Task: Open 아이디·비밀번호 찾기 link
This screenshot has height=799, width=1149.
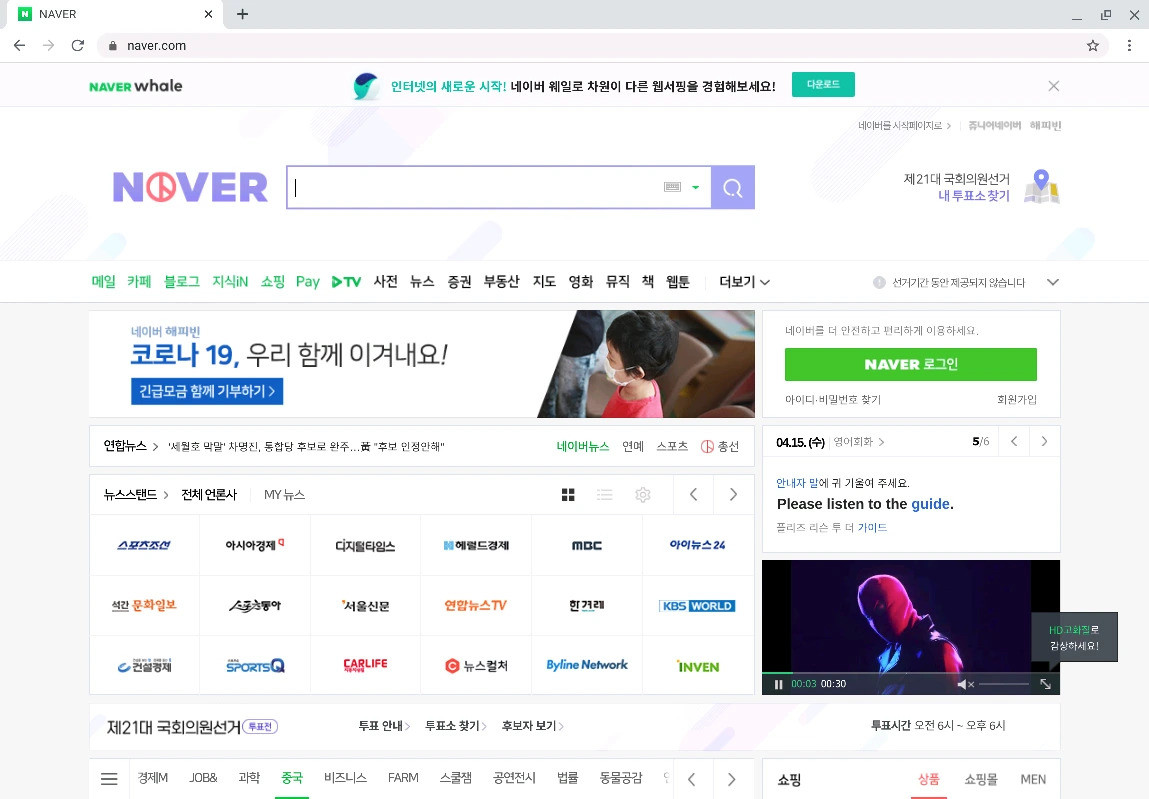Action: 832,400
